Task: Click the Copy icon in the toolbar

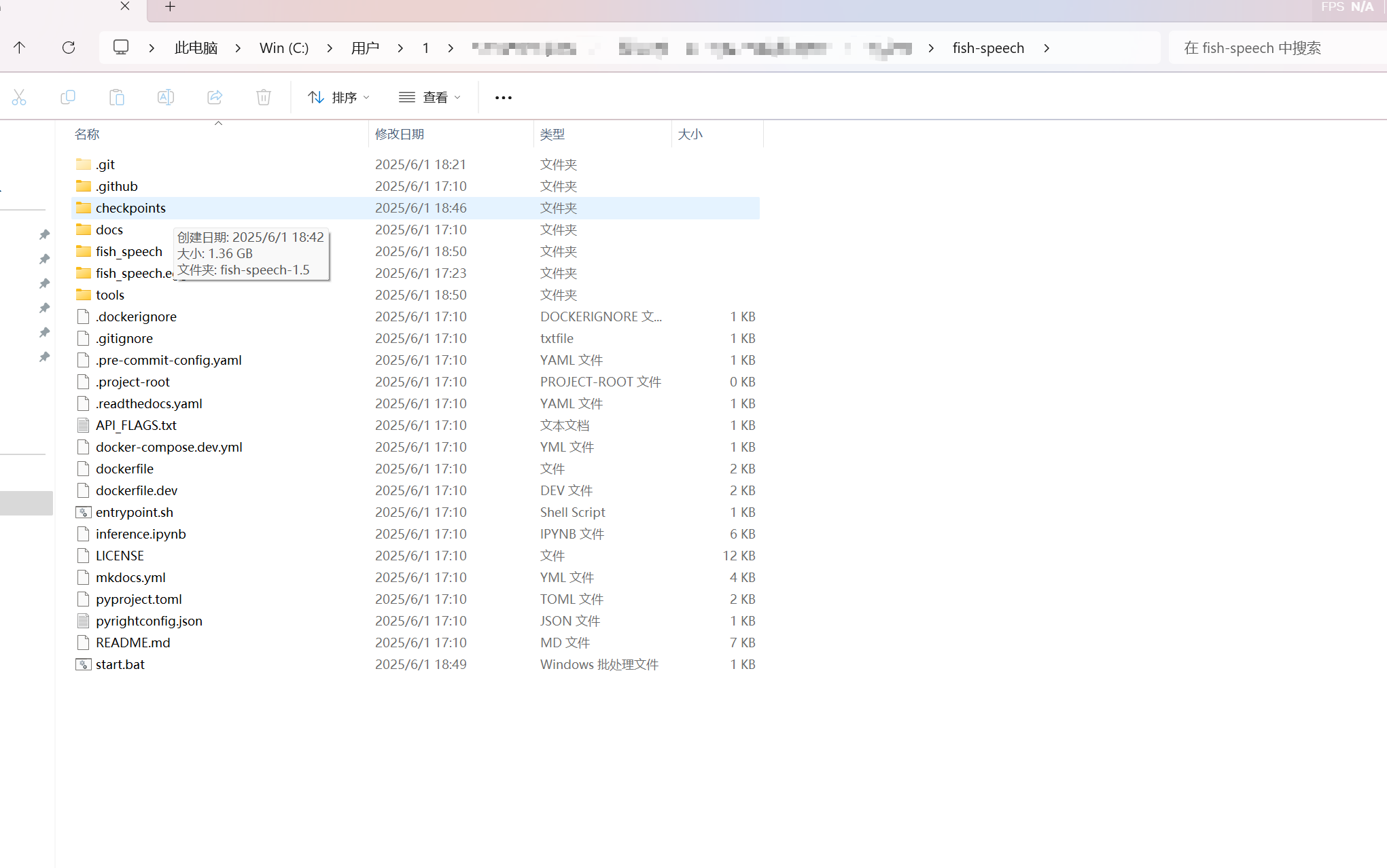Action: pyautogui.click(x=68, y=97)
